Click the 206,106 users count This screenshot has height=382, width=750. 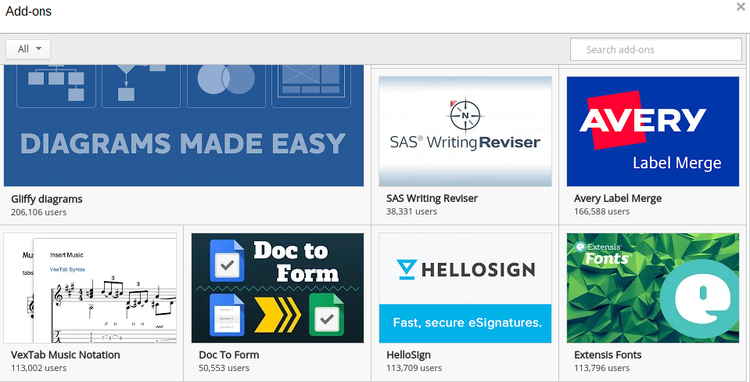coord(39,212)
